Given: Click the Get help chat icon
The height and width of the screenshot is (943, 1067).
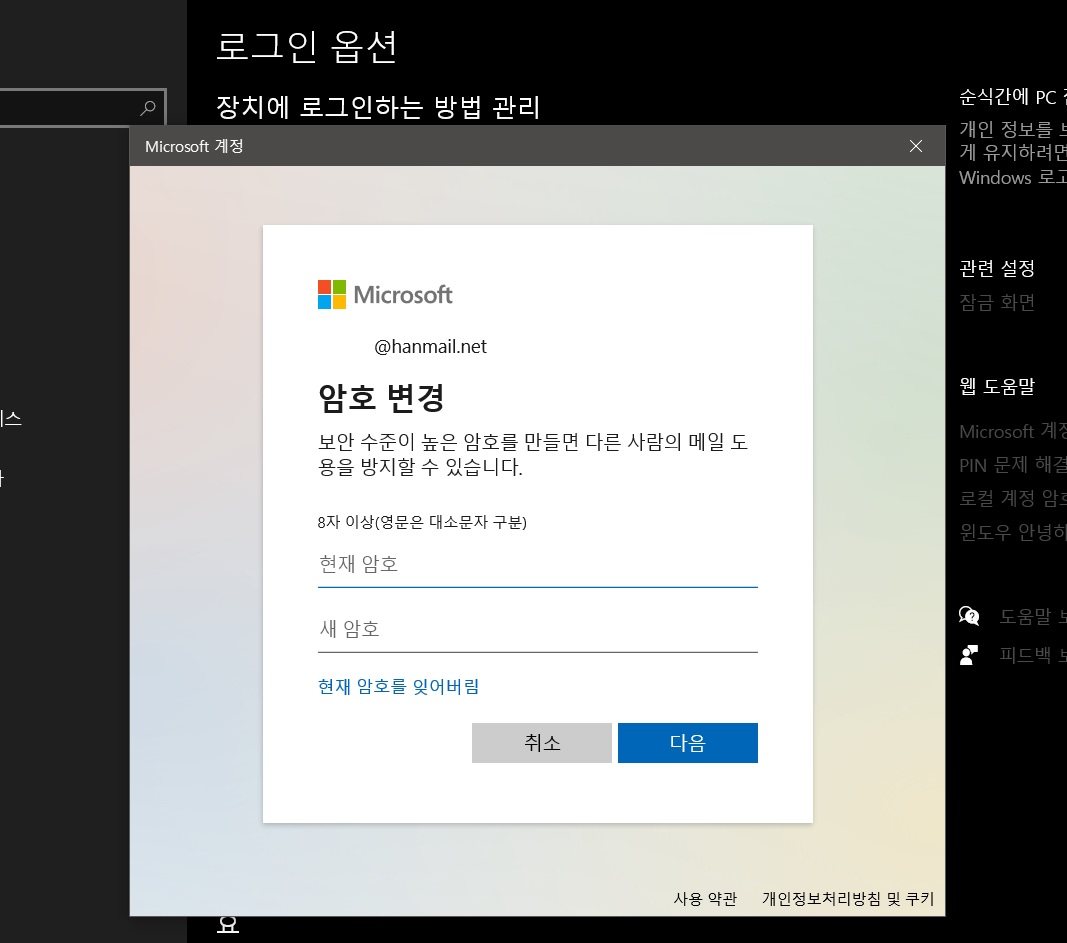Looking at the screenshot, I should tap(969, 616).
